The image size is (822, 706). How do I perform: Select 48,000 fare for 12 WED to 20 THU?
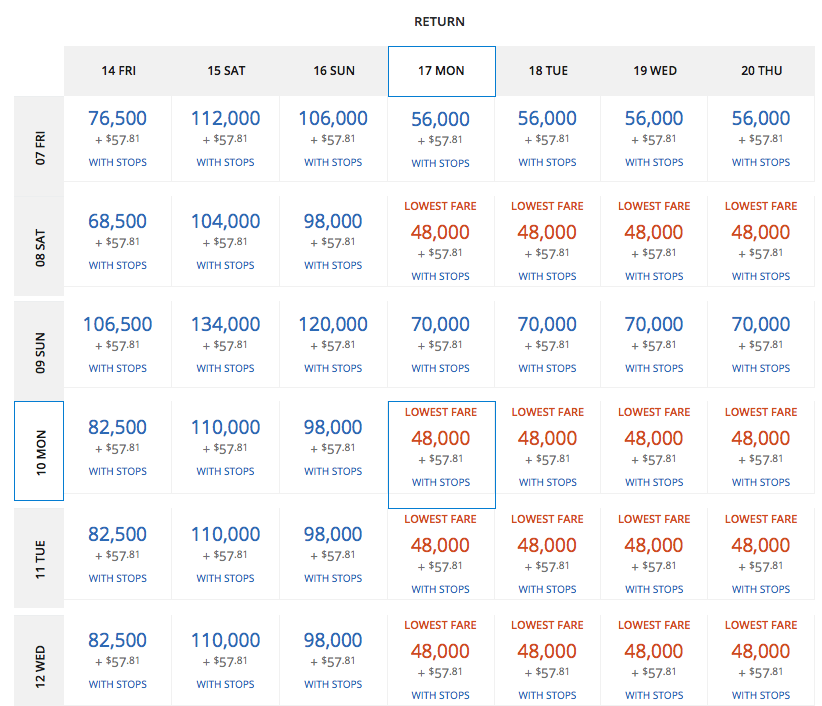pyautogui.click(x=761, y=652)
